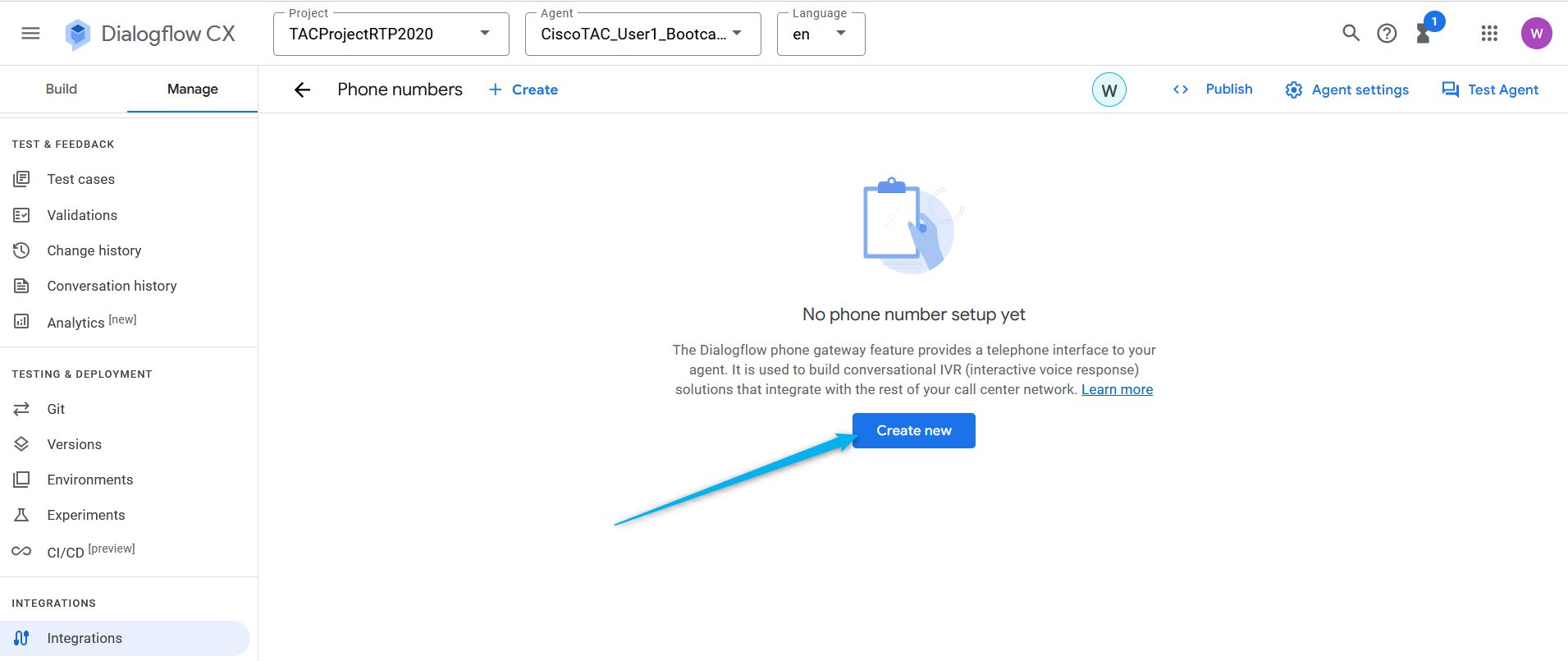This screenshot has height=661, width=1568.
Task: Expand the Project TACProjectRTP2020 dropdown
Action: tap(391, 34)
